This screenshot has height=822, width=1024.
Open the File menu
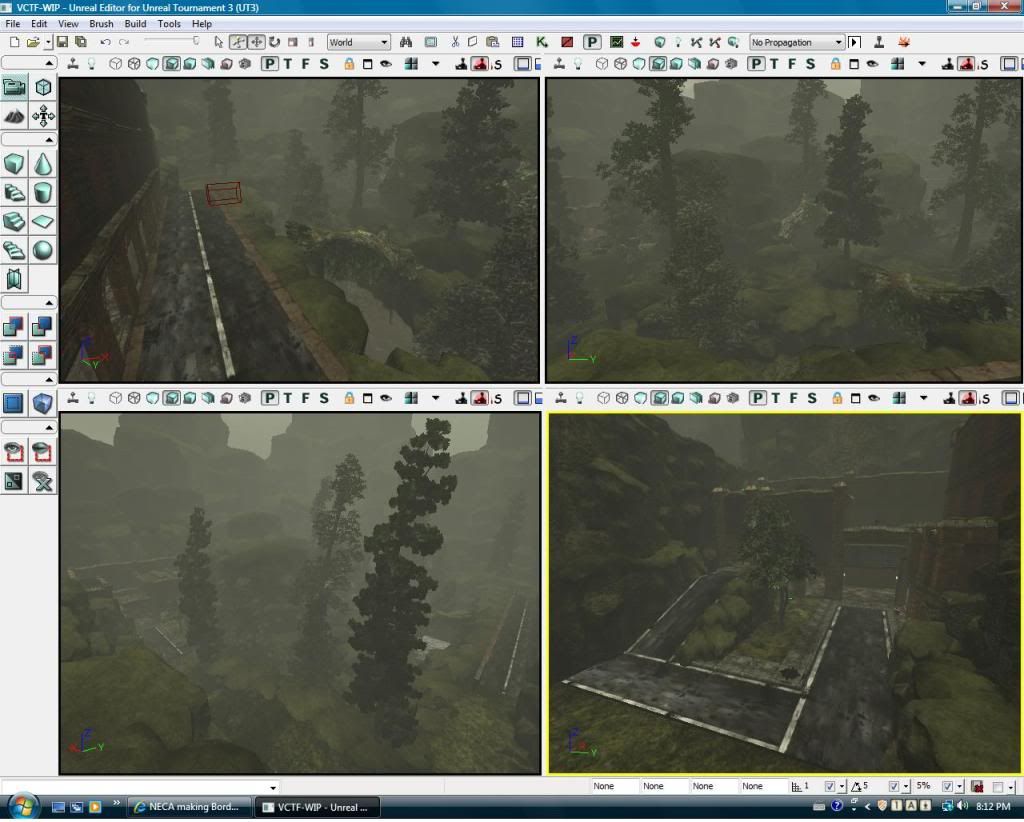(x=12, y=24)
